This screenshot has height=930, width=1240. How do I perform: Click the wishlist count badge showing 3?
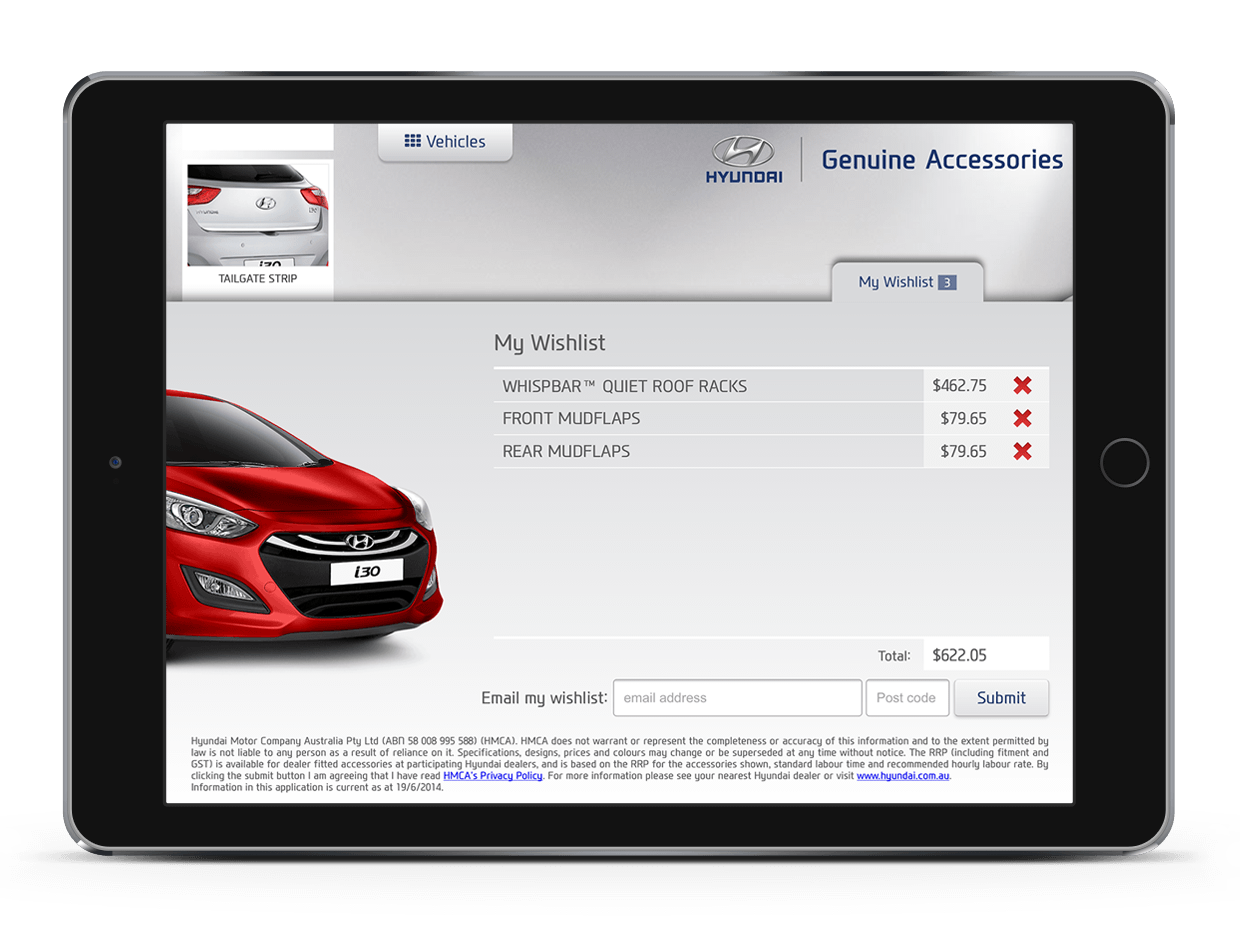click(948, 282)
